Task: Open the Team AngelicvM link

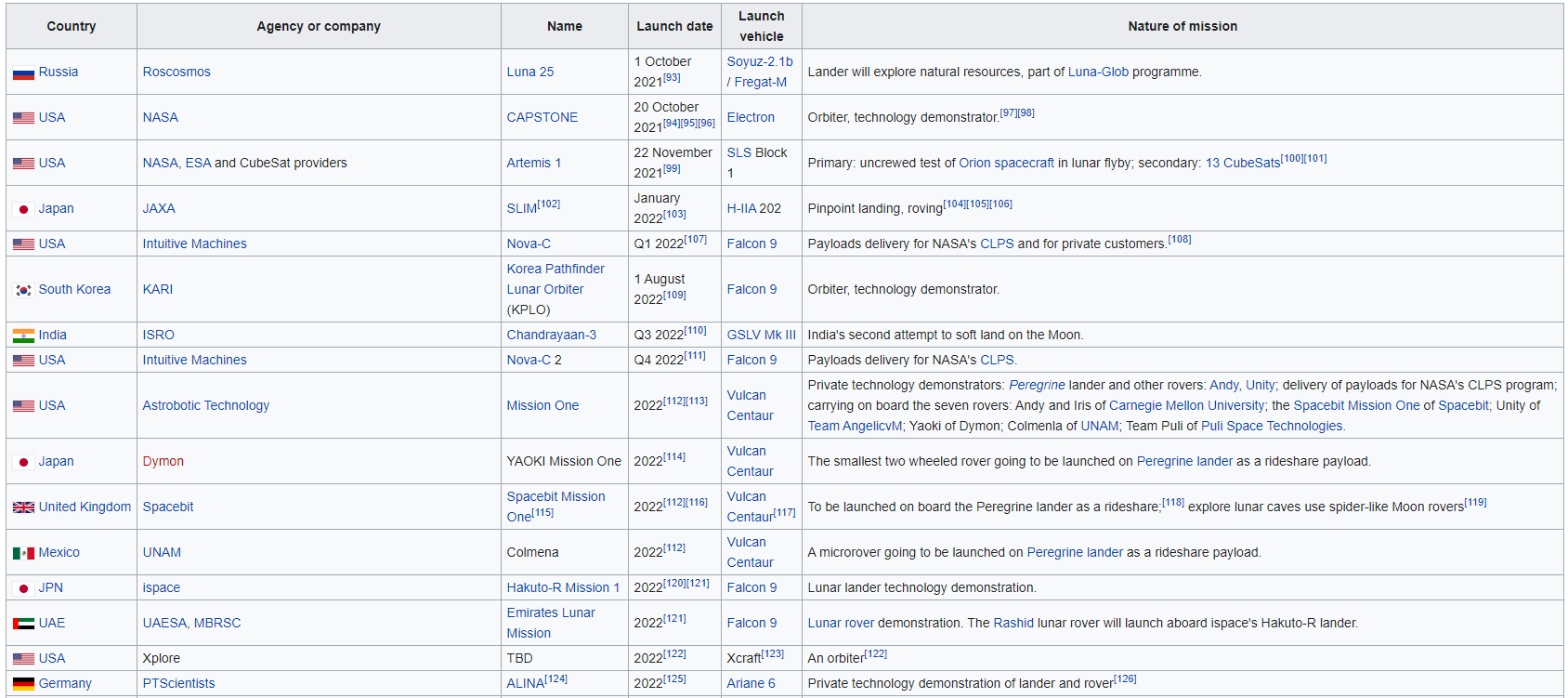Action: click(855, 426)
